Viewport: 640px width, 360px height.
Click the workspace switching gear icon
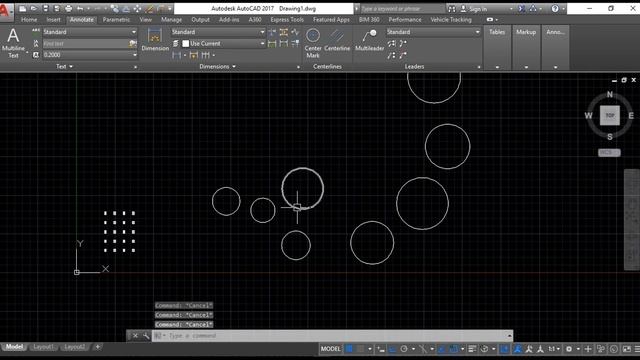(x=569, y=349)
